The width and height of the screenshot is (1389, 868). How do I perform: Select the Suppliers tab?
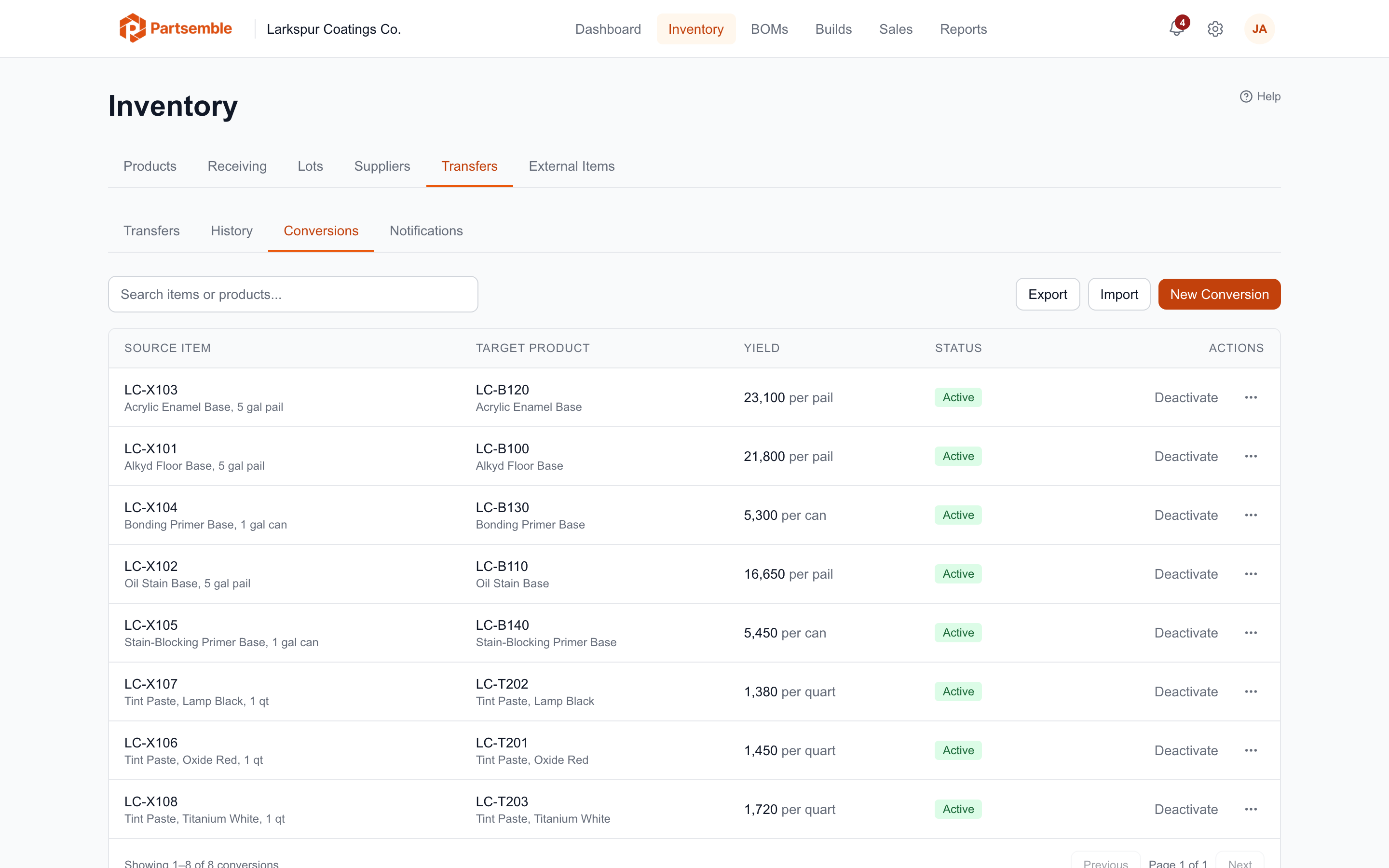click(381, 166)
